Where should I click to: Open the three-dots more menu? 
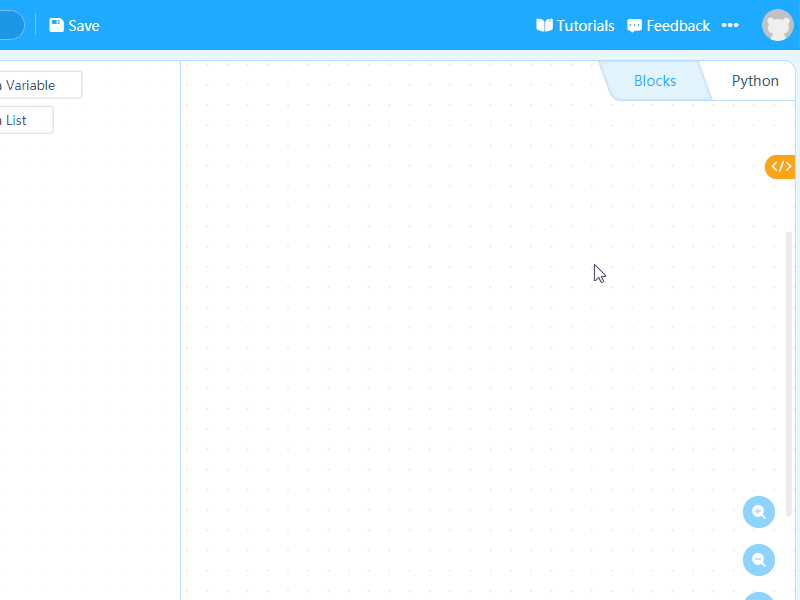(730, 25)
